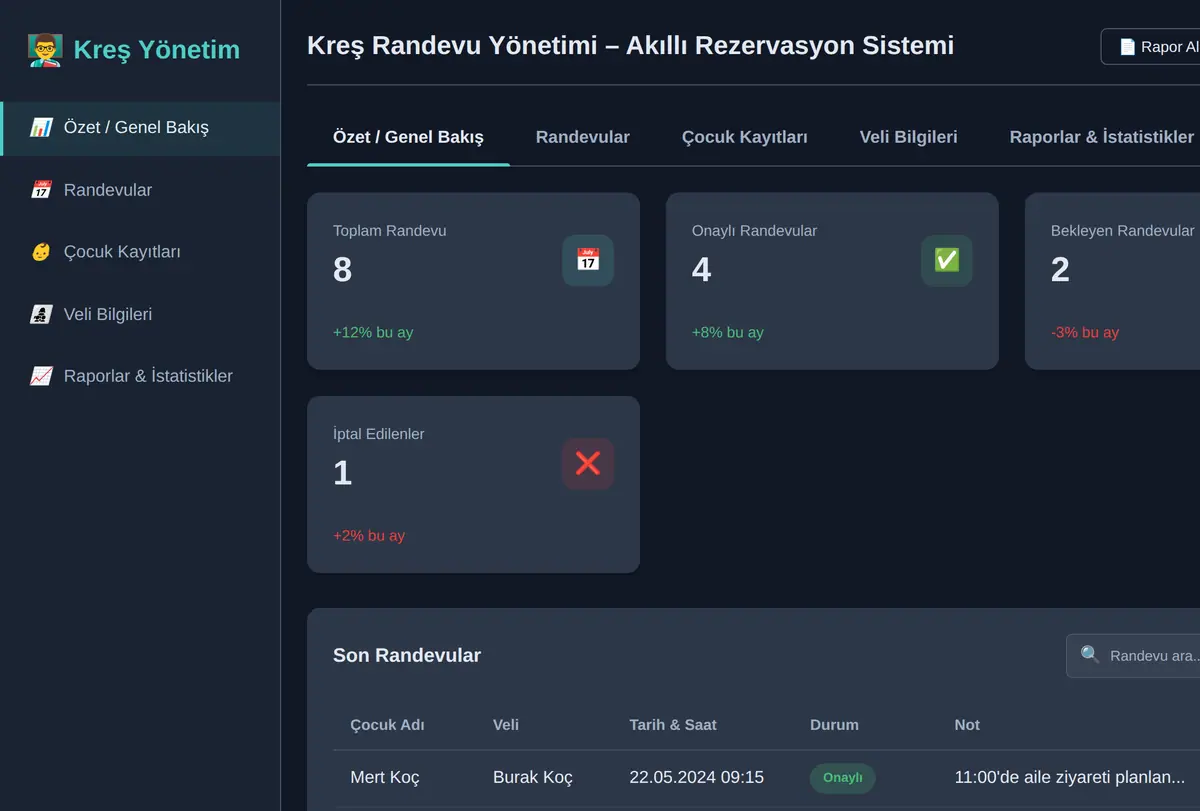Click the İptal Edilenler card label
The height and width of the screenshot is (811, 1200).
tap(379, 434)
